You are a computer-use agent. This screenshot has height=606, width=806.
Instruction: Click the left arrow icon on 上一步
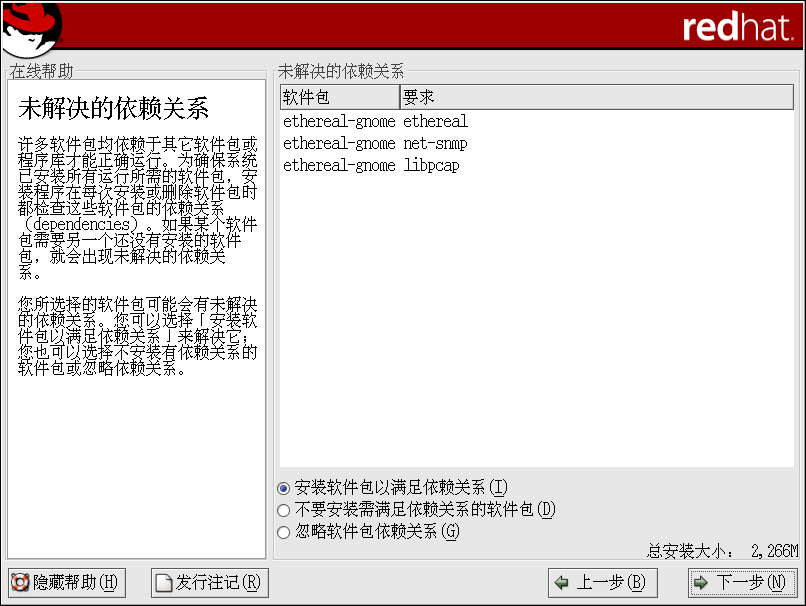[x=562, y=582]
